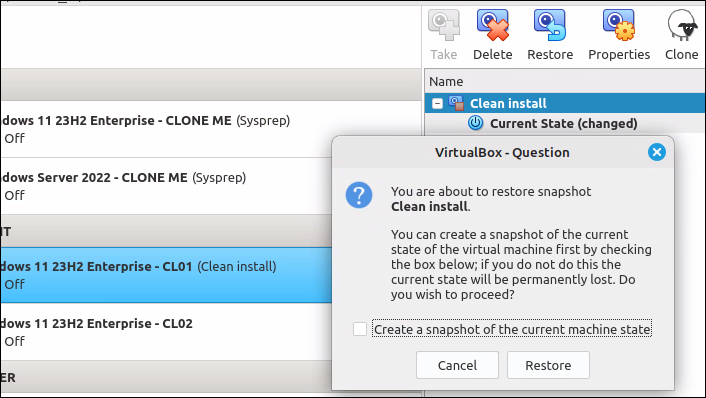
Task: Select Clean install snapshot row
Action: click(x=565, y=104)
